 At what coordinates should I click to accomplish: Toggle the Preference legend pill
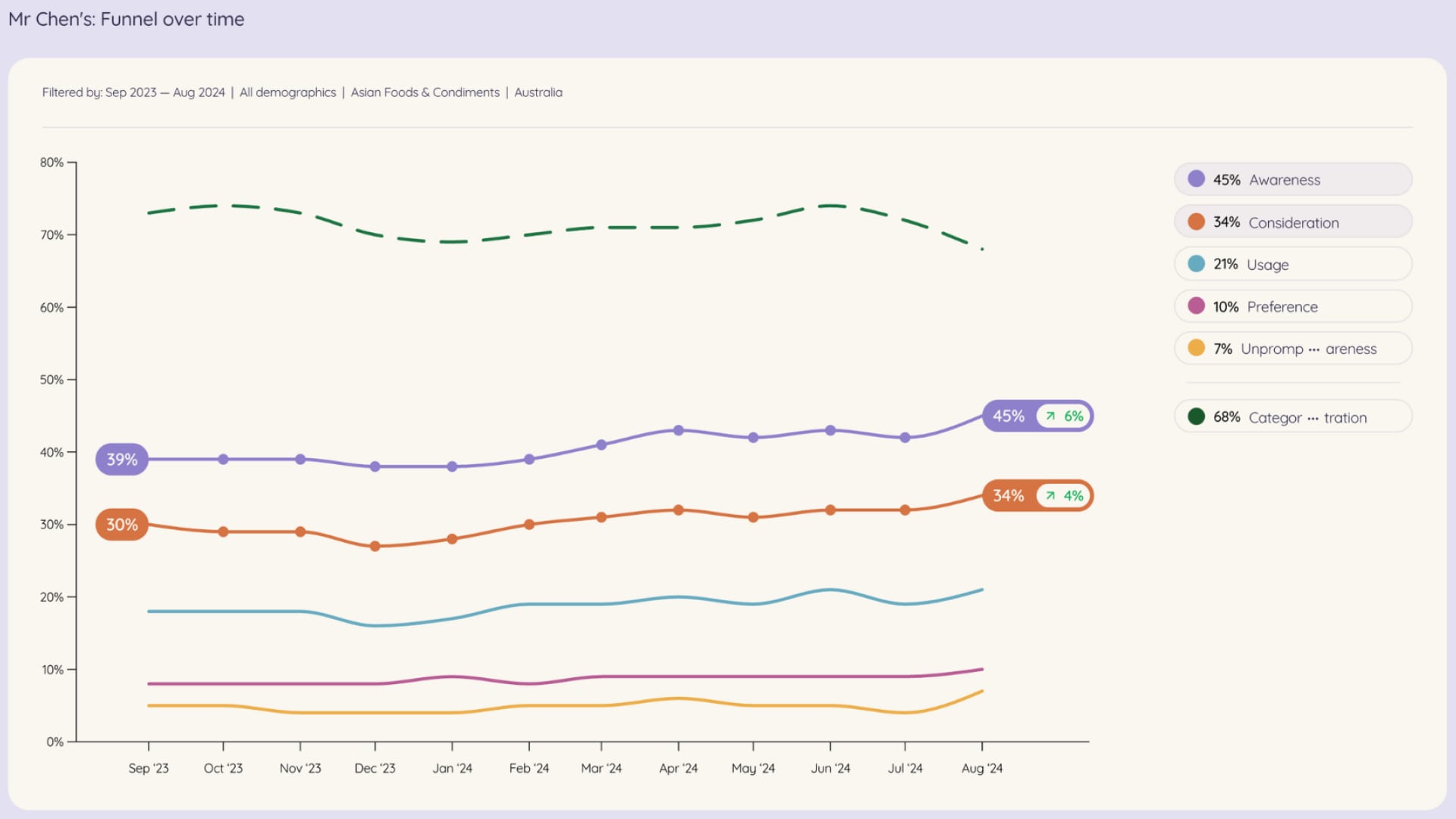coord(1293,306)
